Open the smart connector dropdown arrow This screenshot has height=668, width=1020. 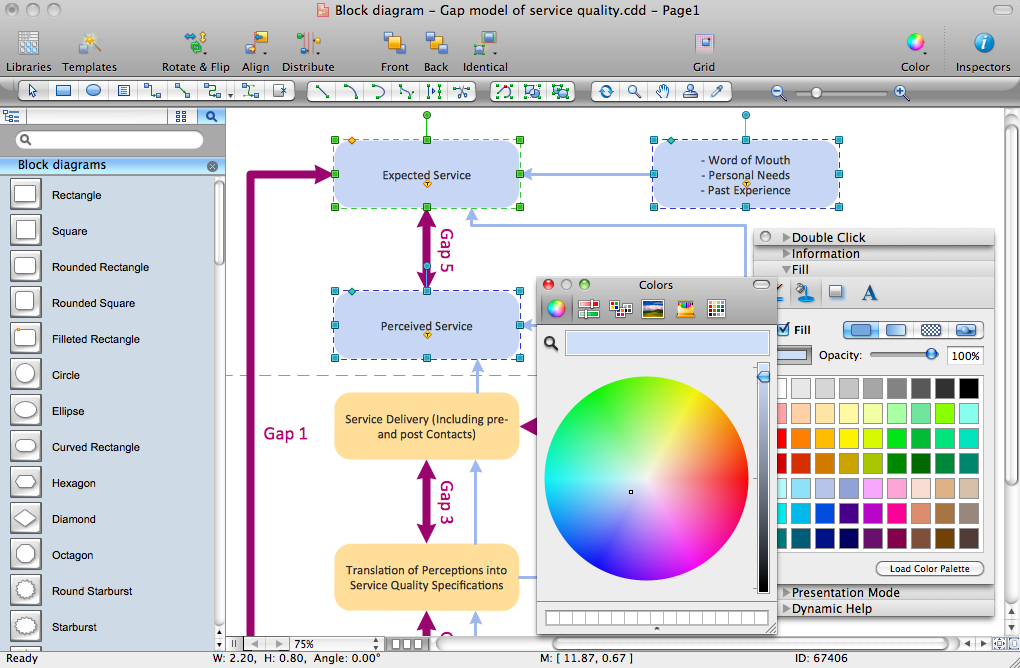pos(231,96)
